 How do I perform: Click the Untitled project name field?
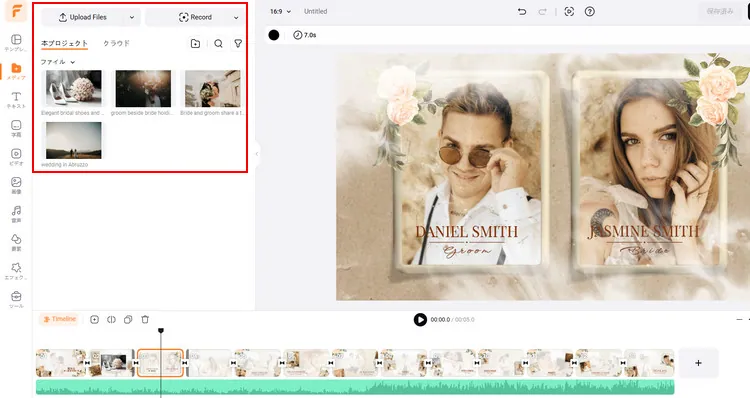coord(316,11)
